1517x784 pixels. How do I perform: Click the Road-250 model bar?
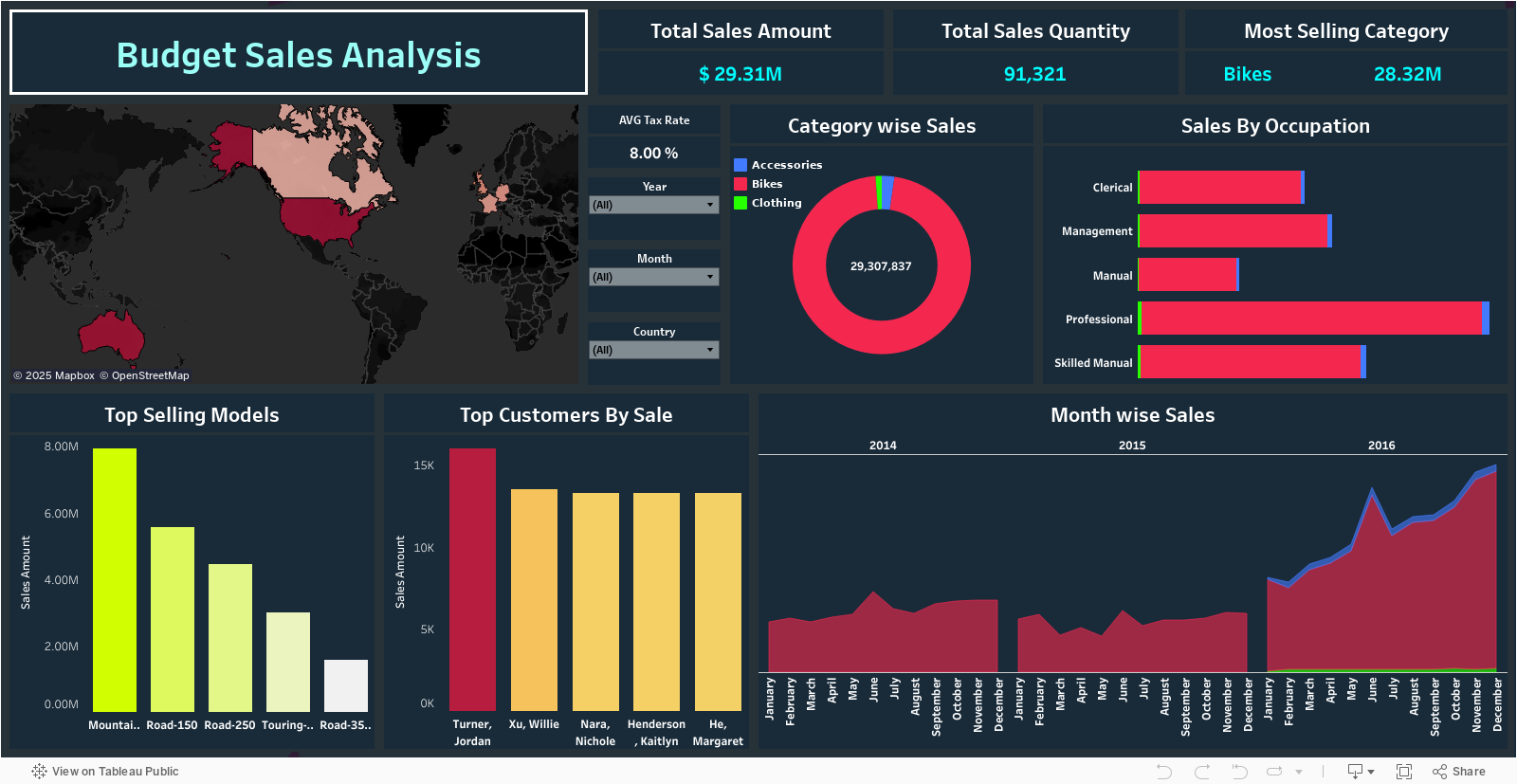(x=230, y=638)
